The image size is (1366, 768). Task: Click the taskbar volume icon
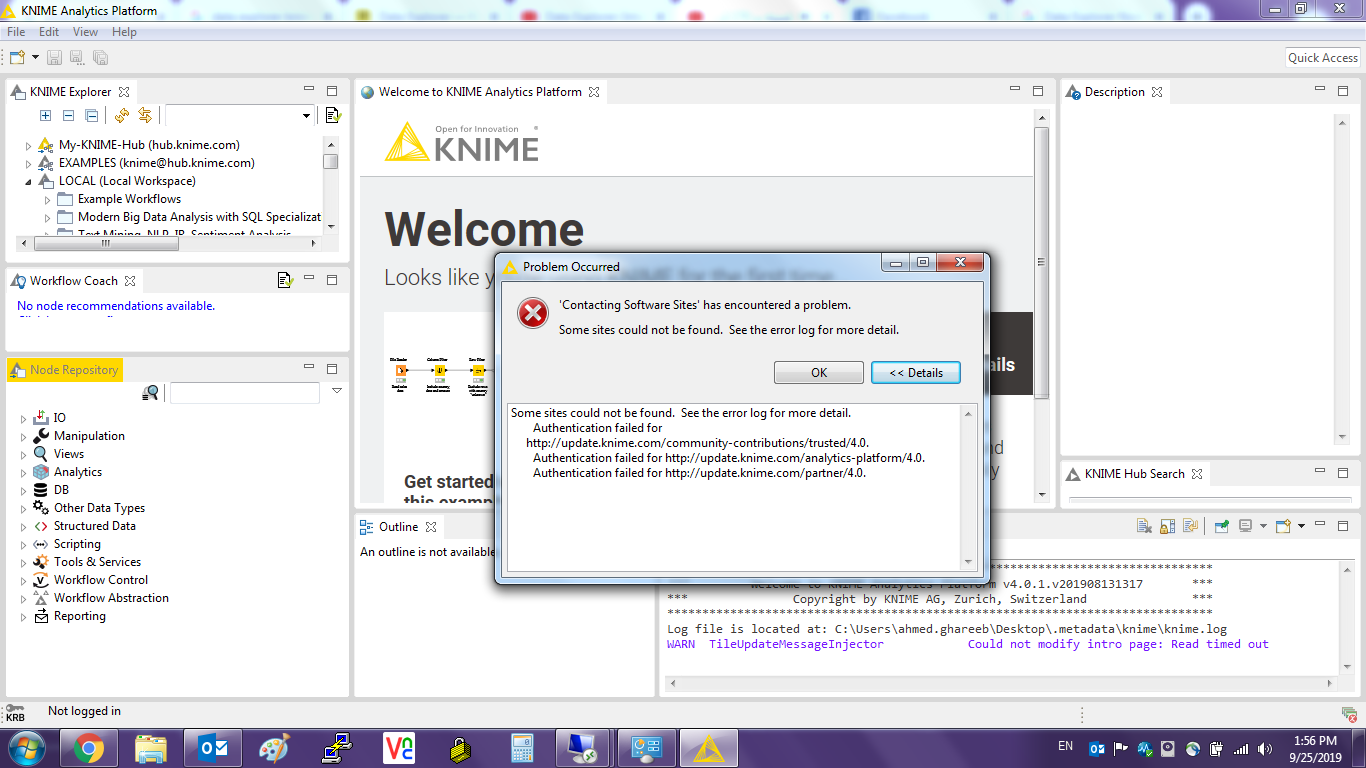click(1264, 748)
